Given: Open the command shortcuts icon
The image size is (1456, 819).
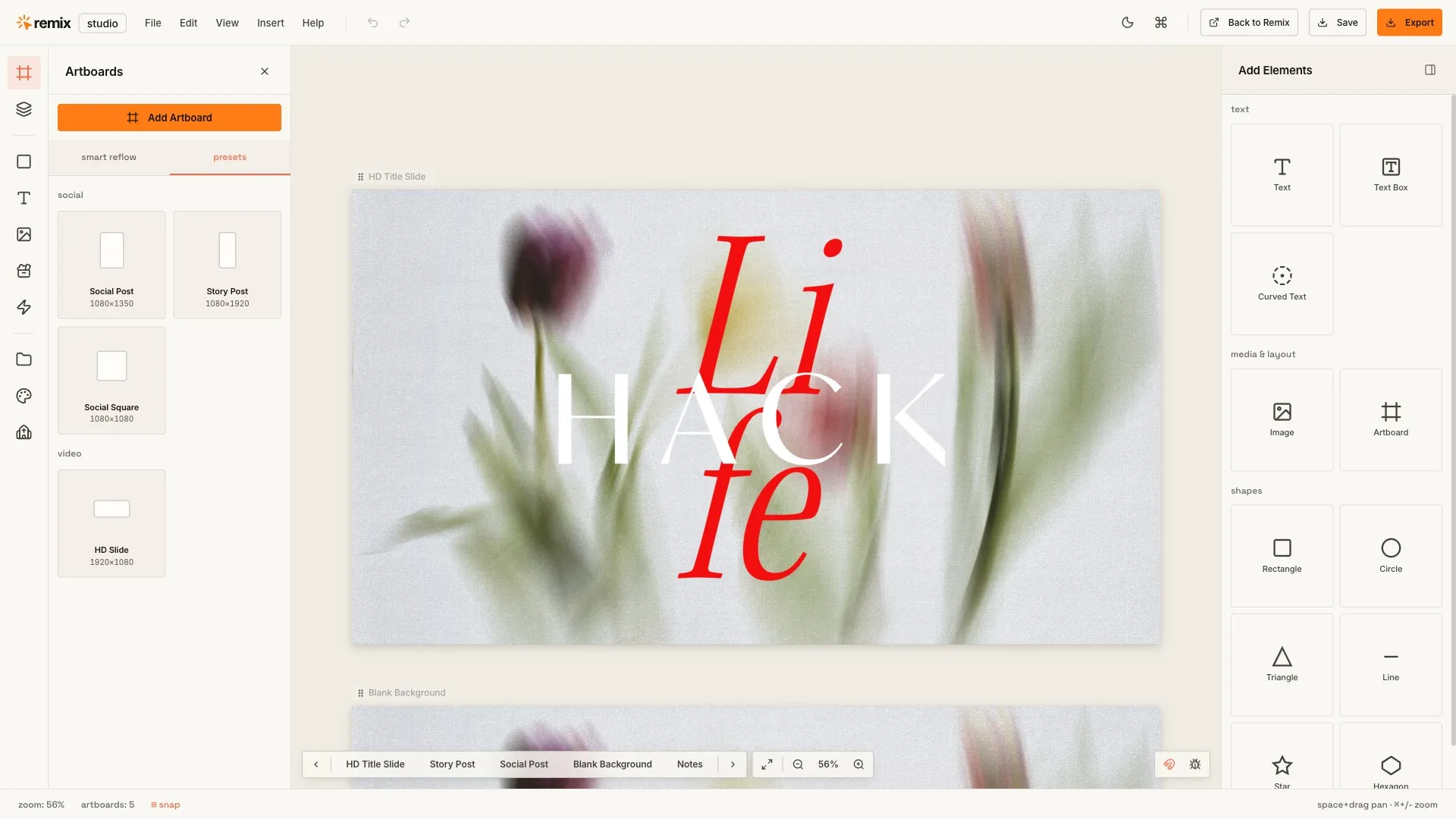Looking at the screenshot, I should click(1161, 23).
